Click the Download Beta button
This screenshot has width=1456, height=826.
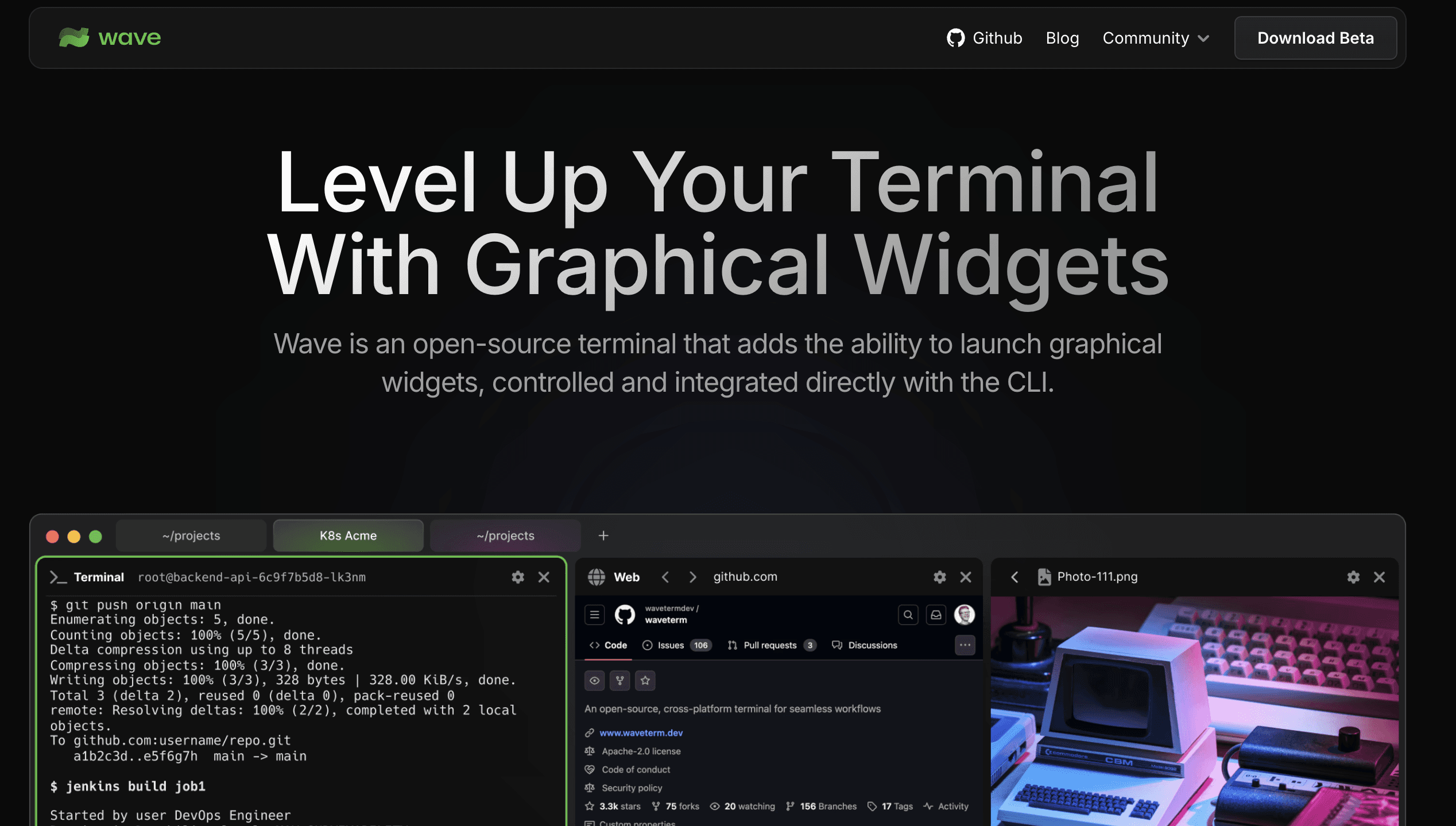pos(1315,38)
